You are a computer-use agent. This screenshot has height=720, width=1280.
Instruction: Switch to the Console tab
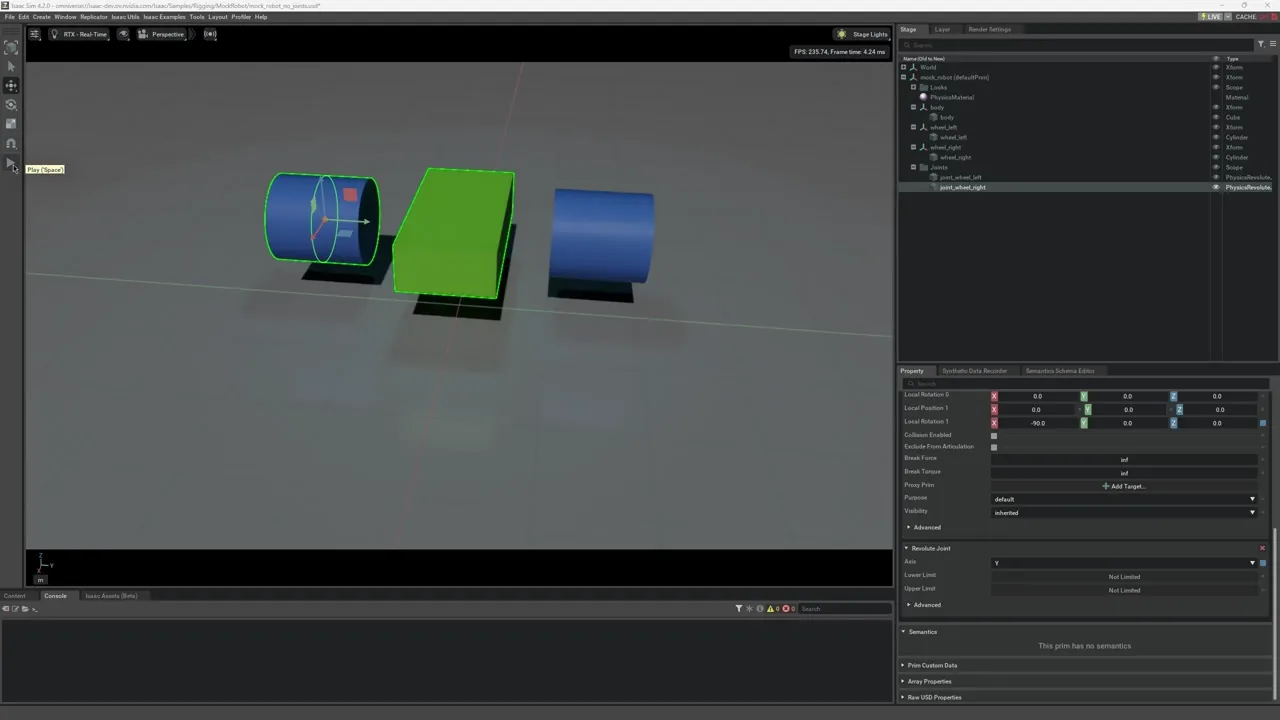(x=55, y=596)
